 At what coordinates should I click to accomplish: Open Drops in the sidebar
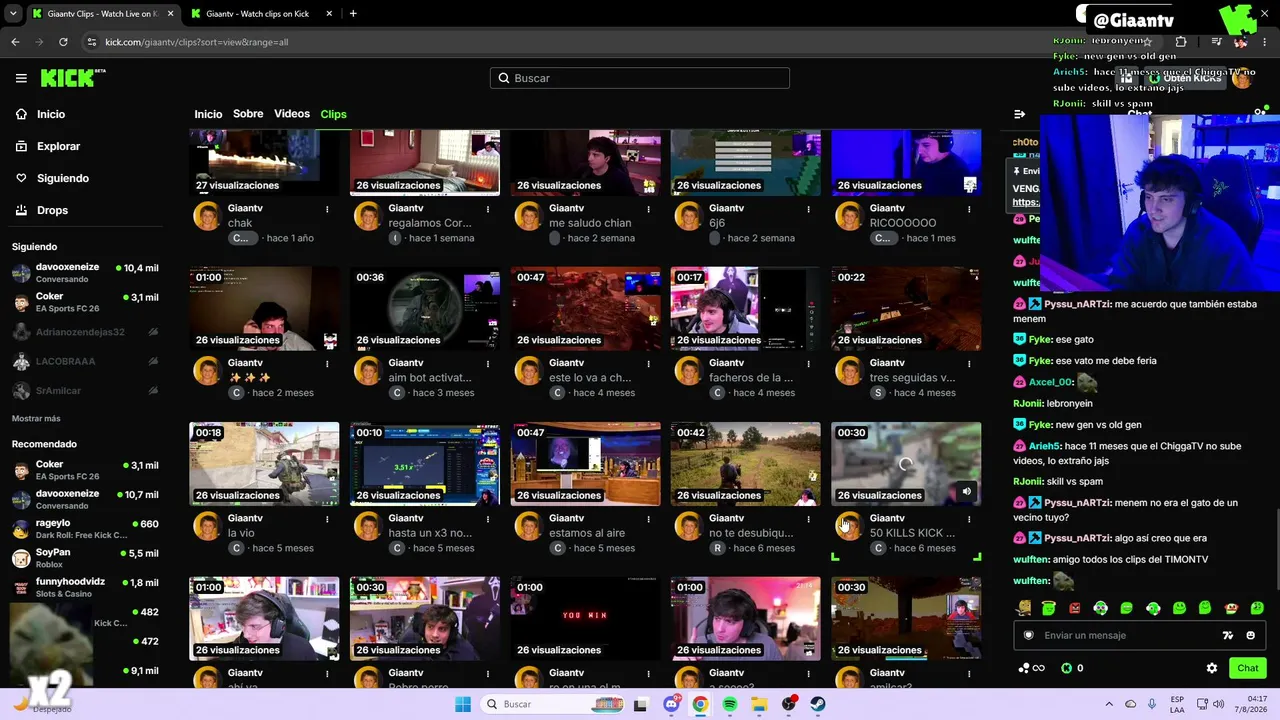pos(52,210)
